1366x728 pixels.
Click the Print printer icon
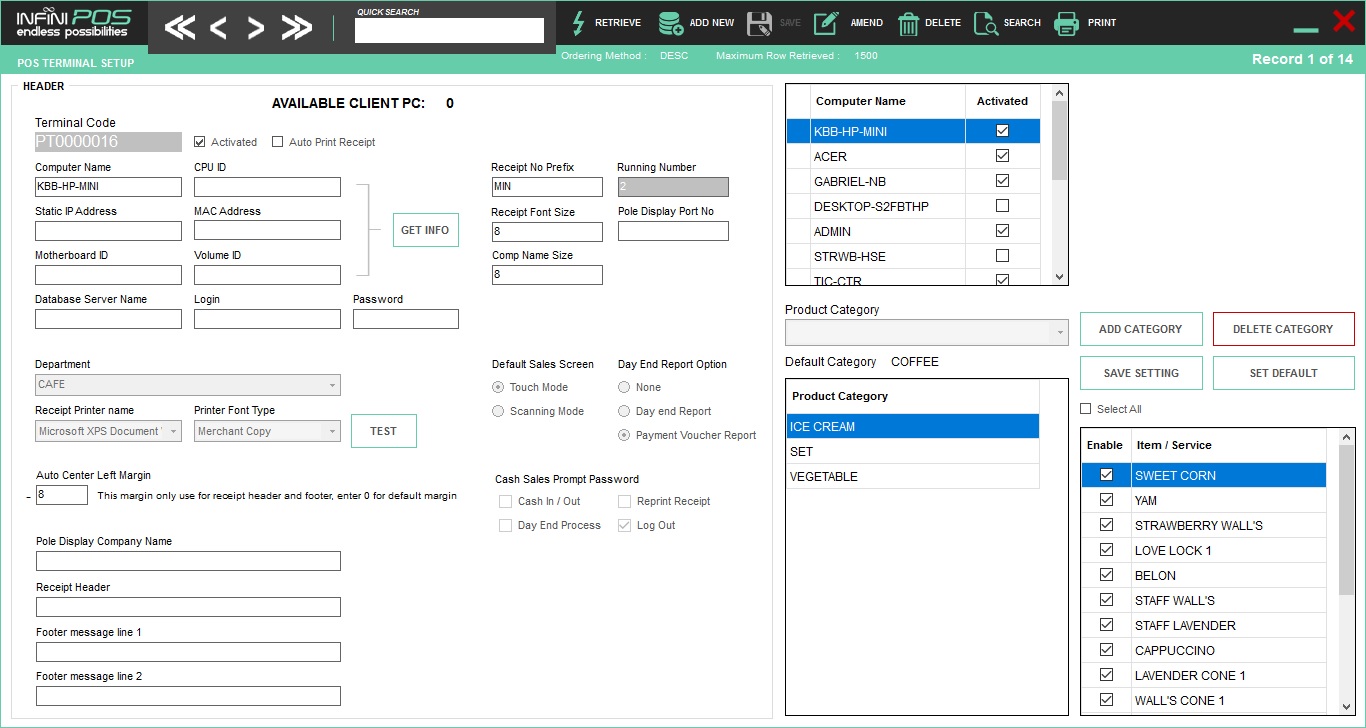pyautogui.click(x=1067, y=23)
